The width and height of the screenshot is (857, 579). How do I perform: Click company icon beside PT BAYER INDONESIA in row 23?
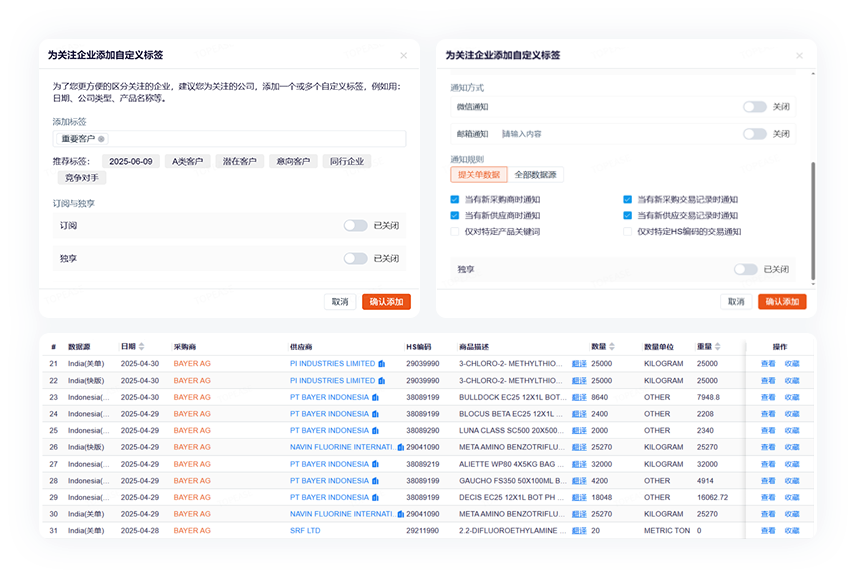coord(375,397)
